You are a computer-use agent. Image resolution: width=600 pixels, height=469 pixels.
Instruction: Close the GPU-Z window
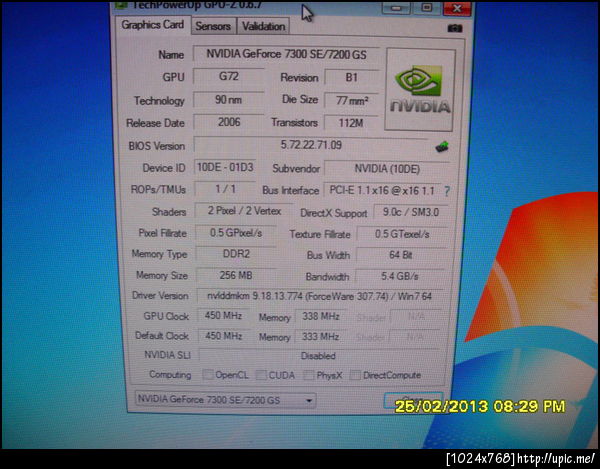pos(457,8)
